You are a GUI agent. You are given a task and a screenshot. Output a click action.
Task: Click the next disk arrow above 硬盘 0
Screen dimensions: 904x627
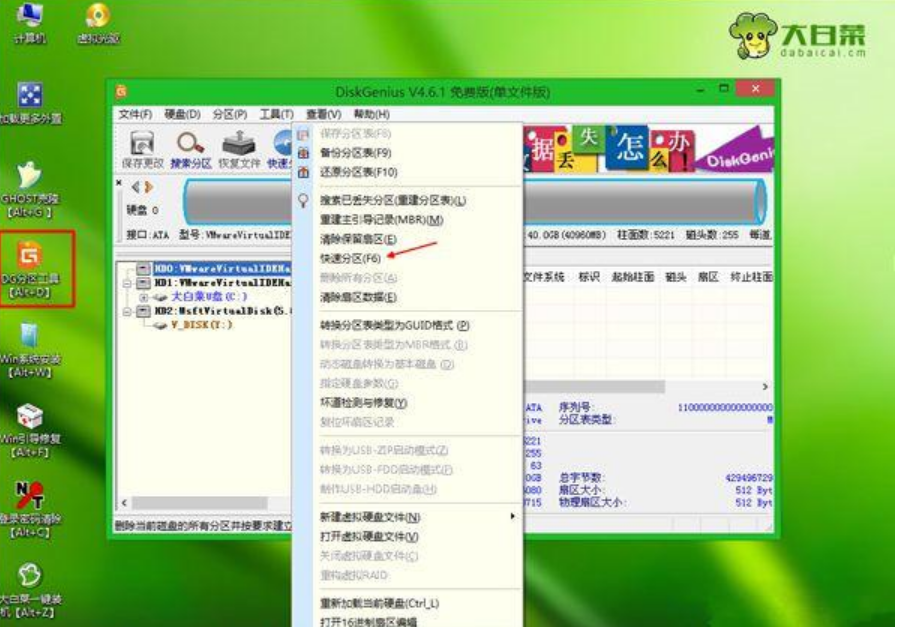(149, 187)
